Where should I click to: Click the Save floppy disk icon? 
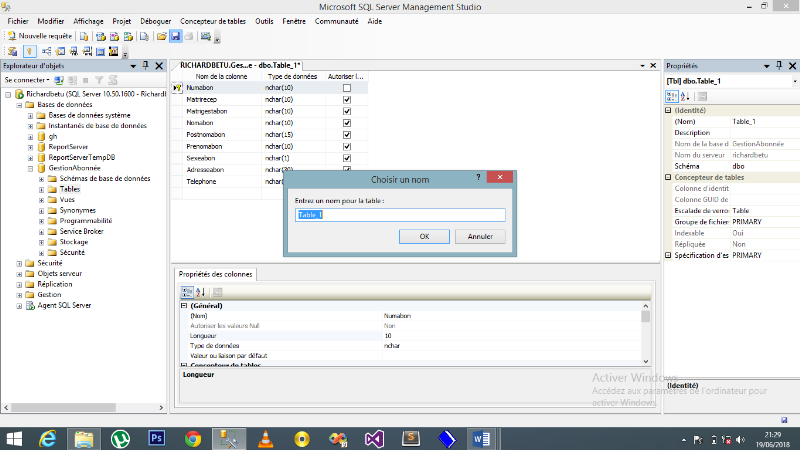(176, 36)
